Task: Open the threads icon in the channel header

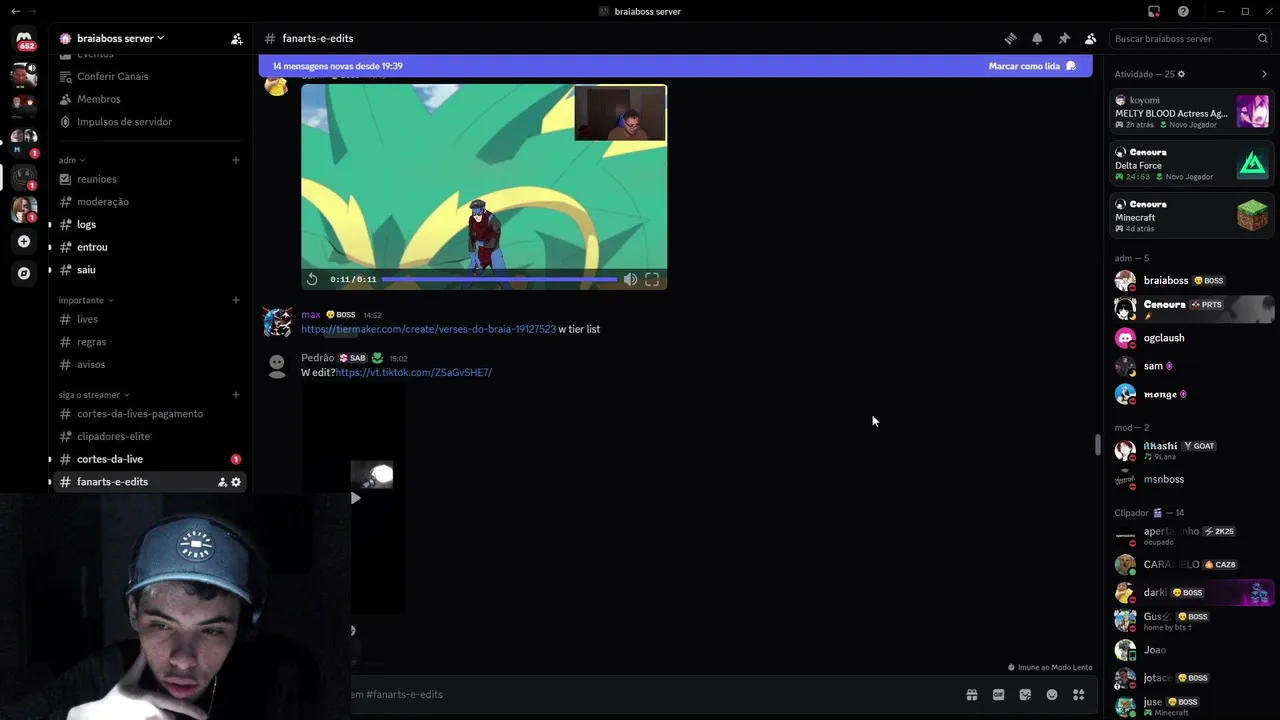Action: click(1010, 39)
